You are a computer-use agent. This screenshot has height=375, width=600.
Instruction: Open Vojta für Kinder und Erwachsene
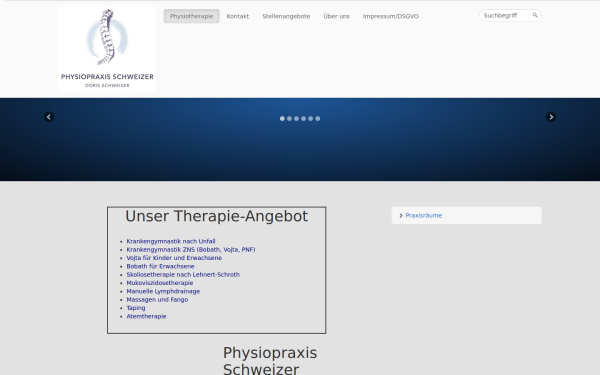pos(174,258)
